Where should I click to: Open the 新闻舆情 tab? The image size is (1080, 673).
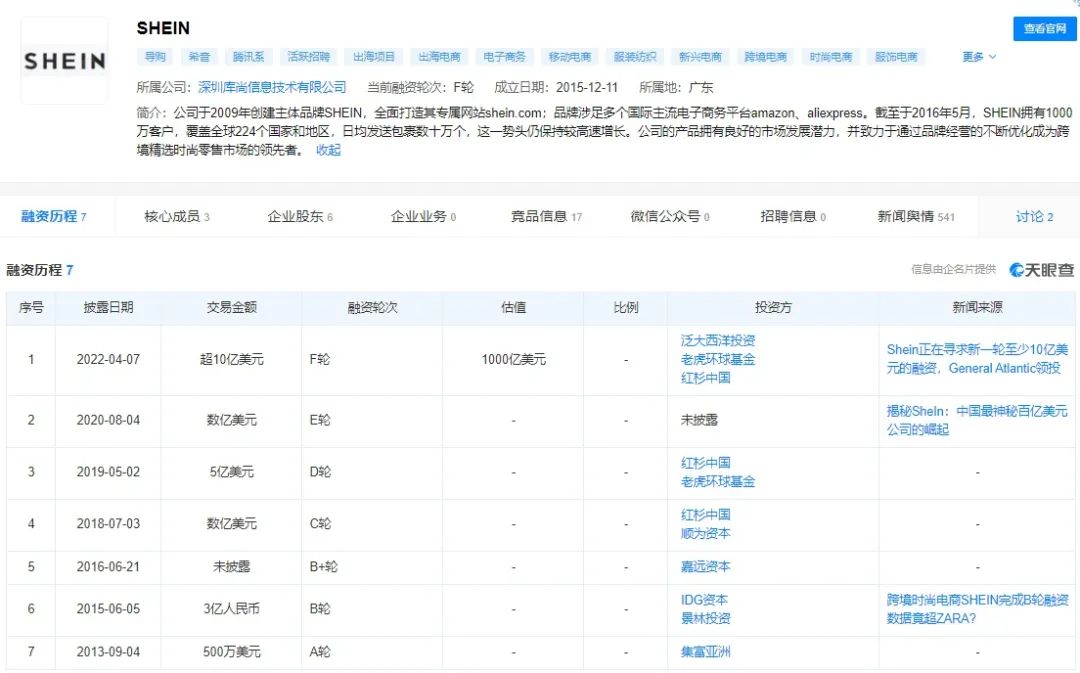tap(916, 216)
